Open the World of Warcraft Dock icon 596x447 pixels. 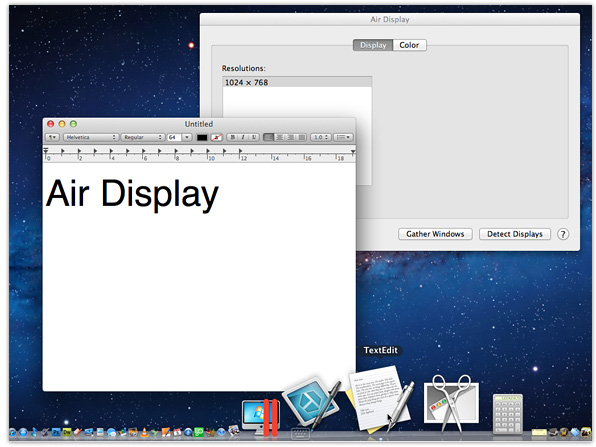pyautogui.click(x=564, y=432)
